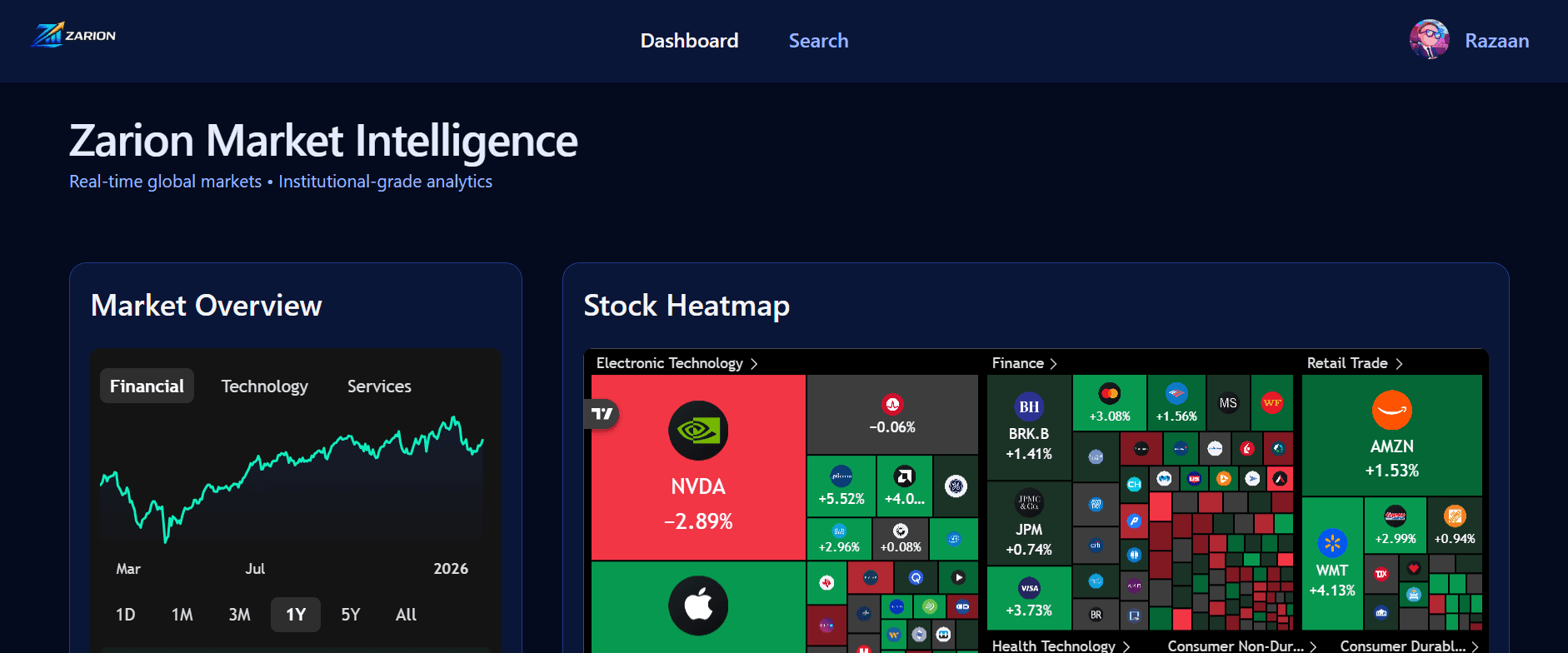Viewport: 1568px width, 653px height.
Task: Click the Qualcomm logo tile
Action: tap(916, 577)
